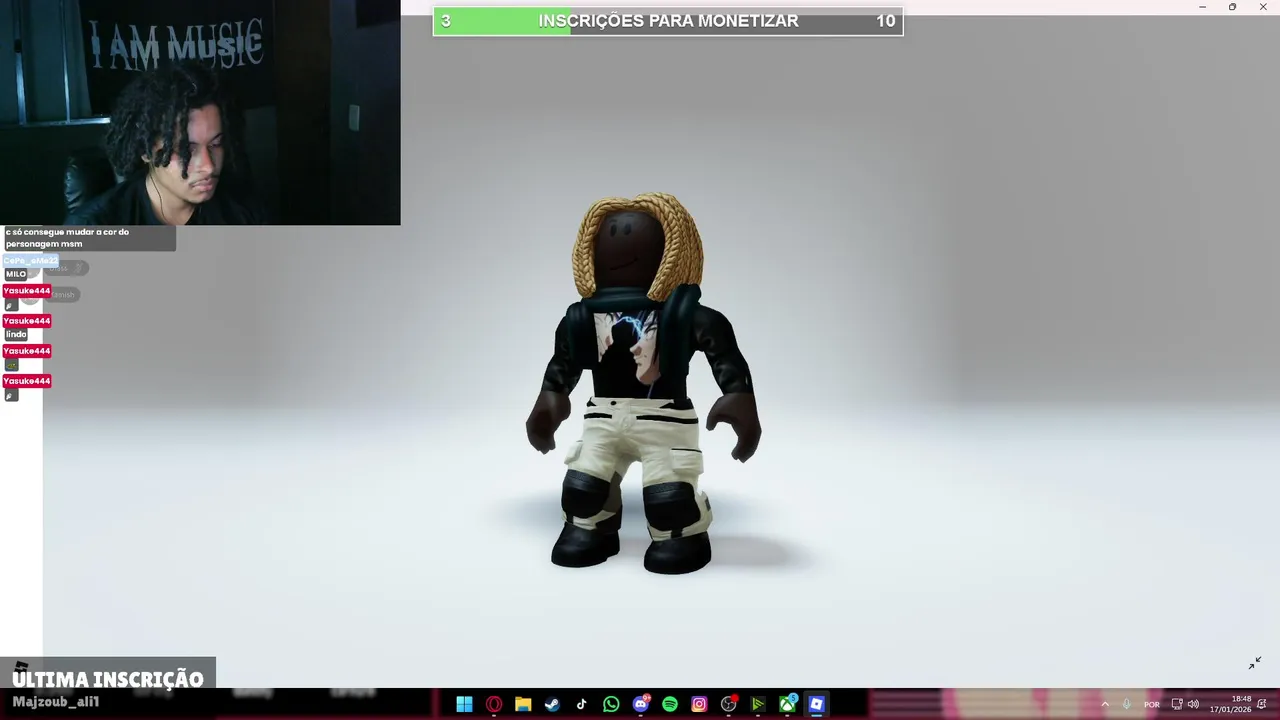Click the INSCRIÇÕES PARA MONETIZAR goal bar
Image resolution: width=1280 pixels, height=720 pixels.
click(x=668, y=21)
